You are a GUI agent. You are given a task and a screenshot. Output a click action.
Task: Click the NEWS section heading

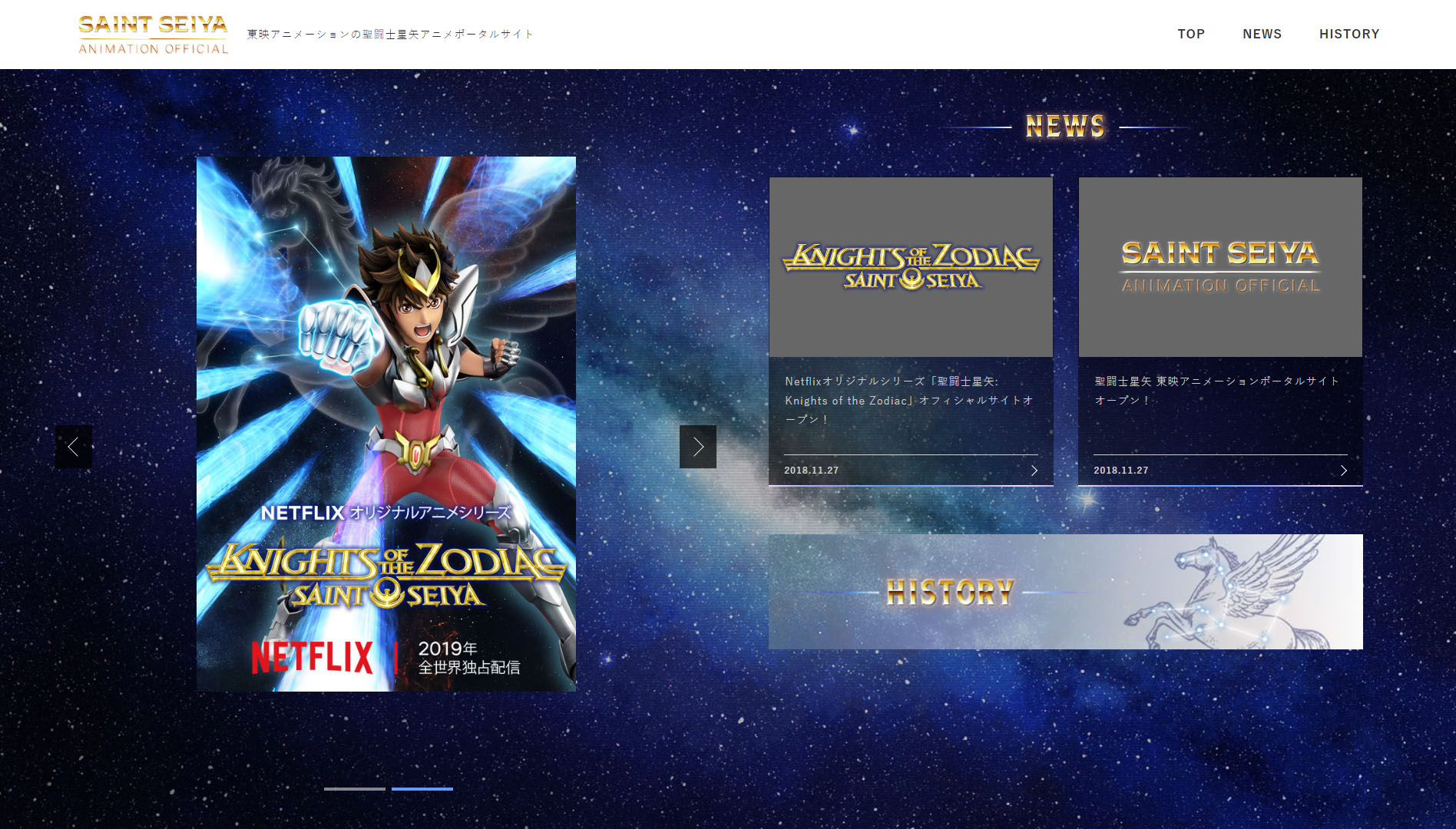click(1066, 127)
